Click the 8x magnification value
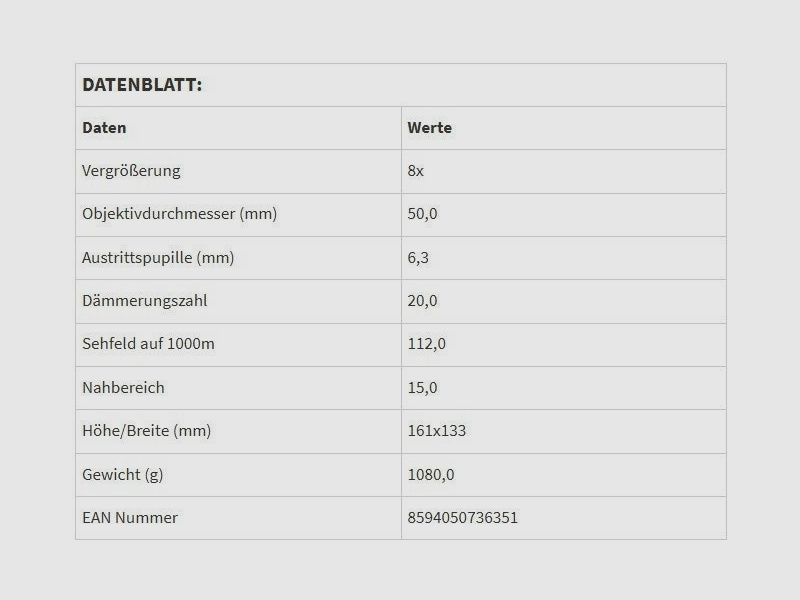The image size is (800, 600). click(416, 171)
